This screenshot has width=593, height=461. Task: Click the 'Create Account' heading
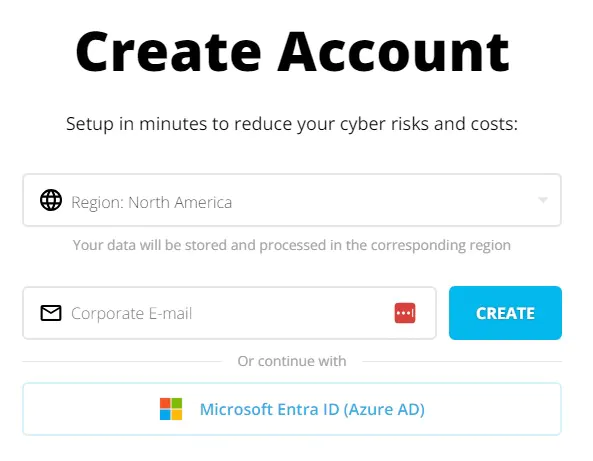pos(292,51)
